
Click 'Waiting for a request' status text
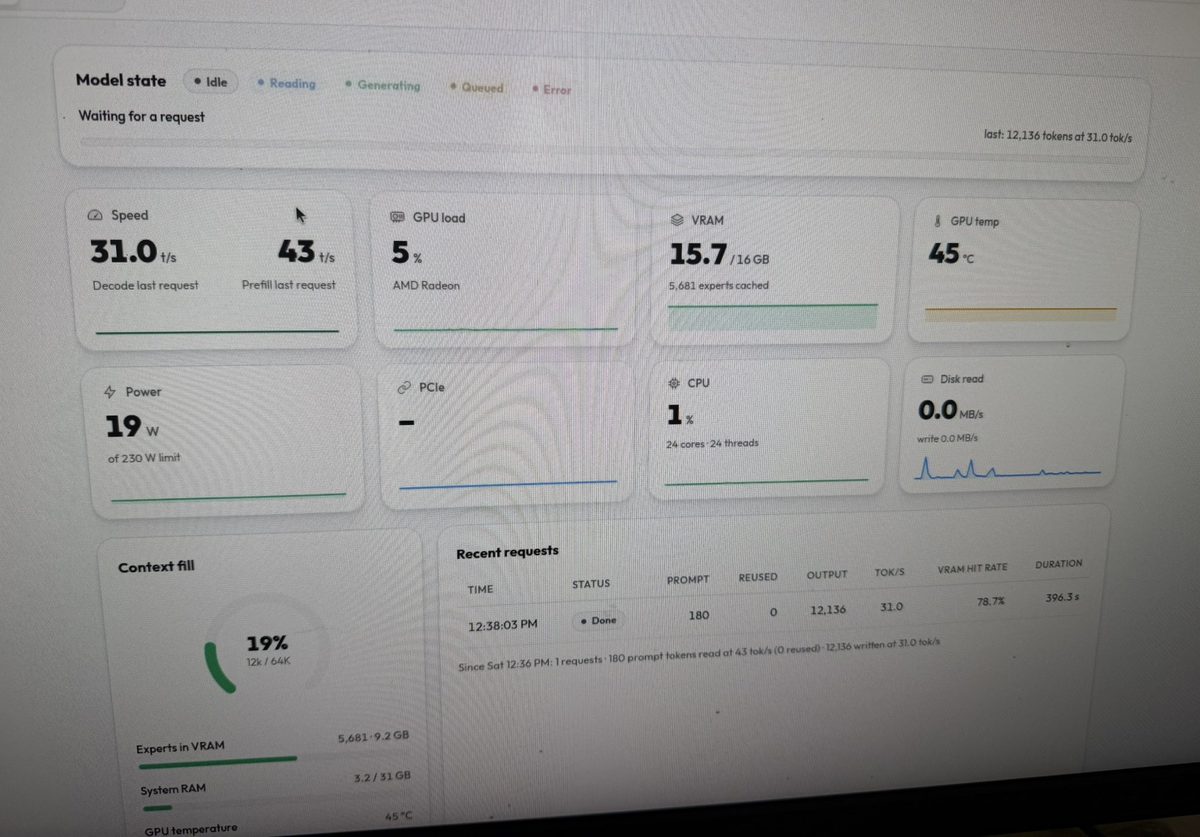click(141, 116)
